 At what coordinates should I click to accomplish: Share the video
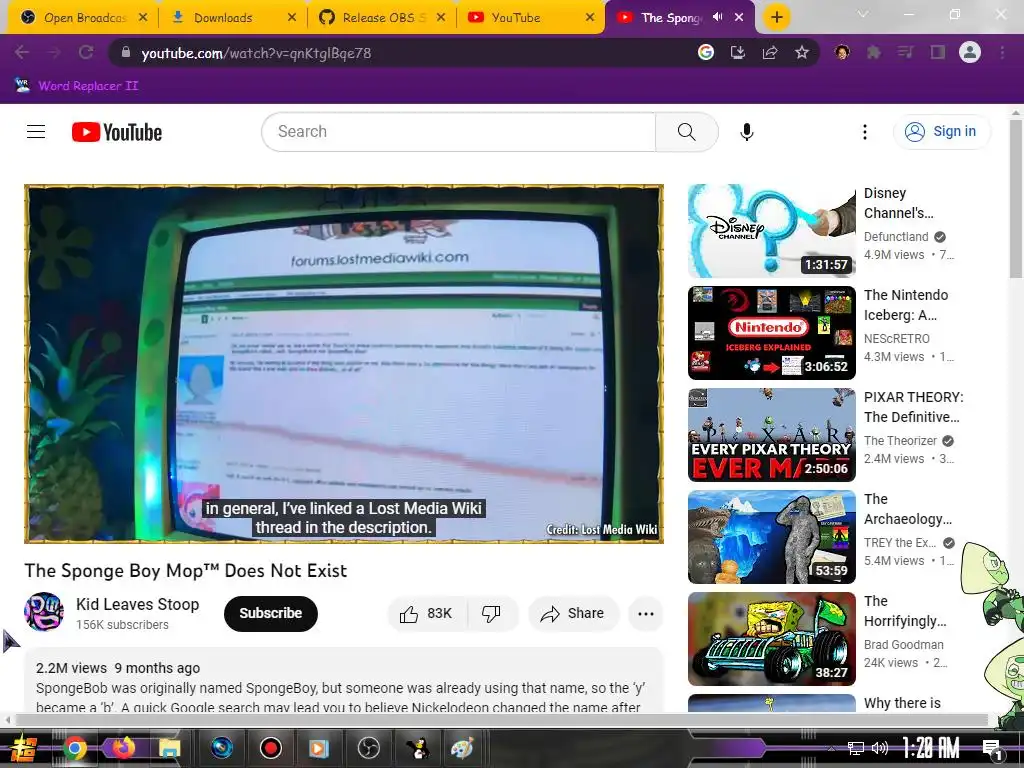(x=573, y=613)
